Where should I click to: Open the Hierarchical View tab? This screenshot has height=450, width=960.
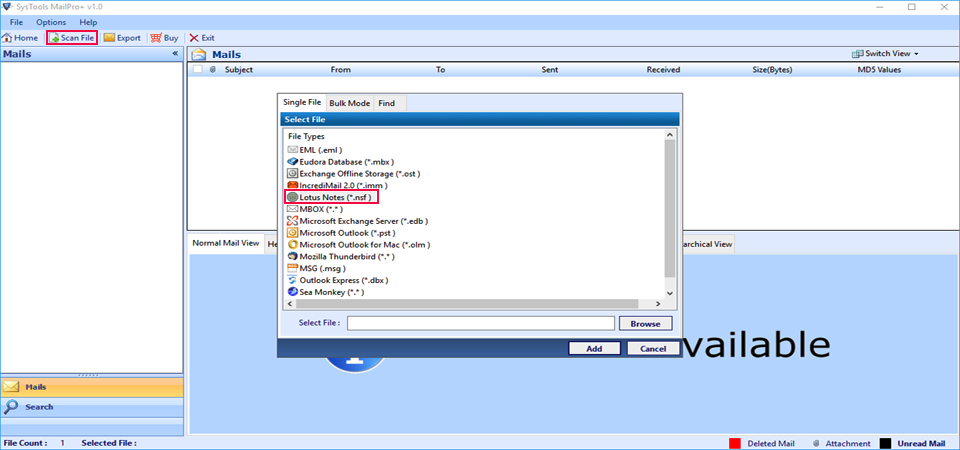707,244
